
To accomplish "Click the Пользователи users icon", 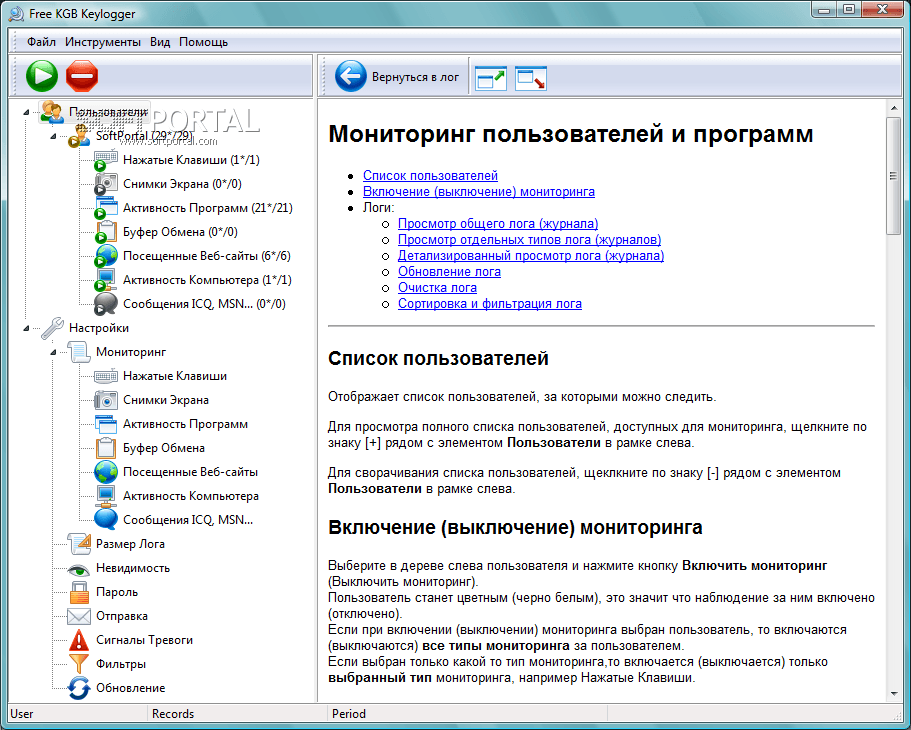I will [52, 112].
